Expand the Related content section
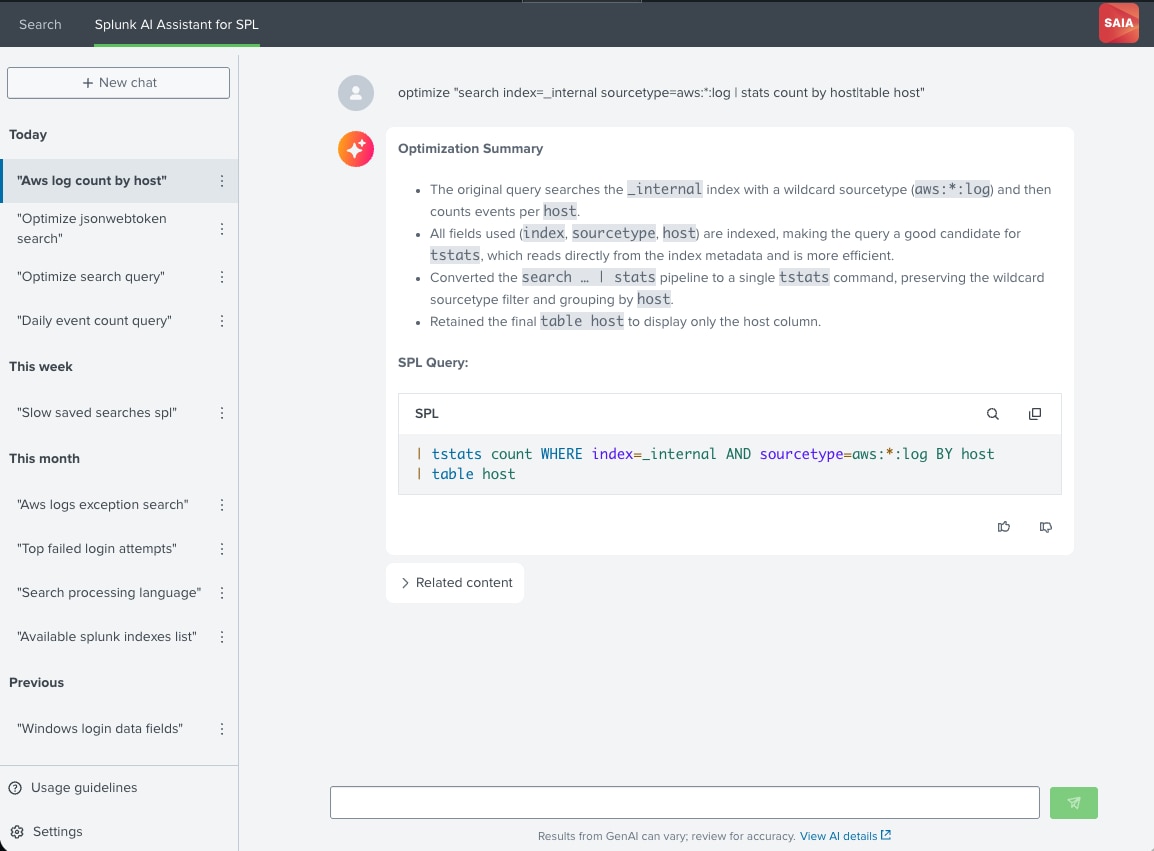 [455, 583]
